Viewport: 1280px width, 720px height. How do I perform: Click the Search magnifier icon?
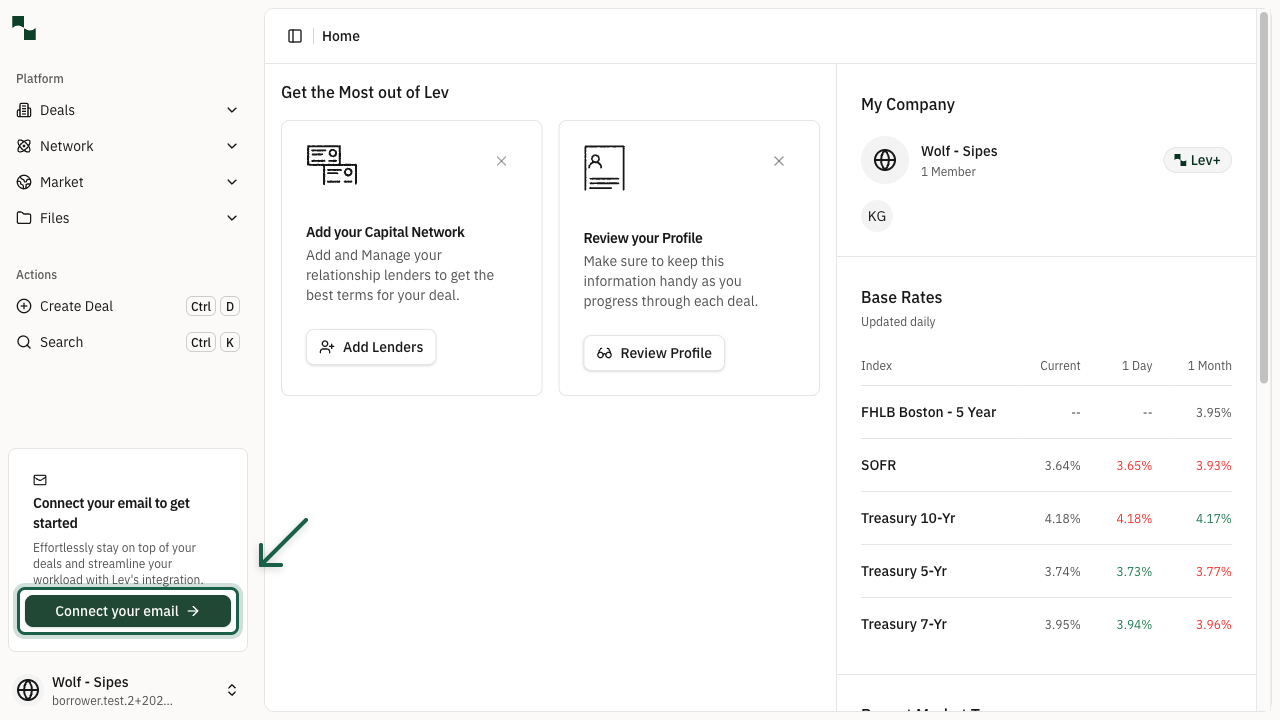point(23,342)
